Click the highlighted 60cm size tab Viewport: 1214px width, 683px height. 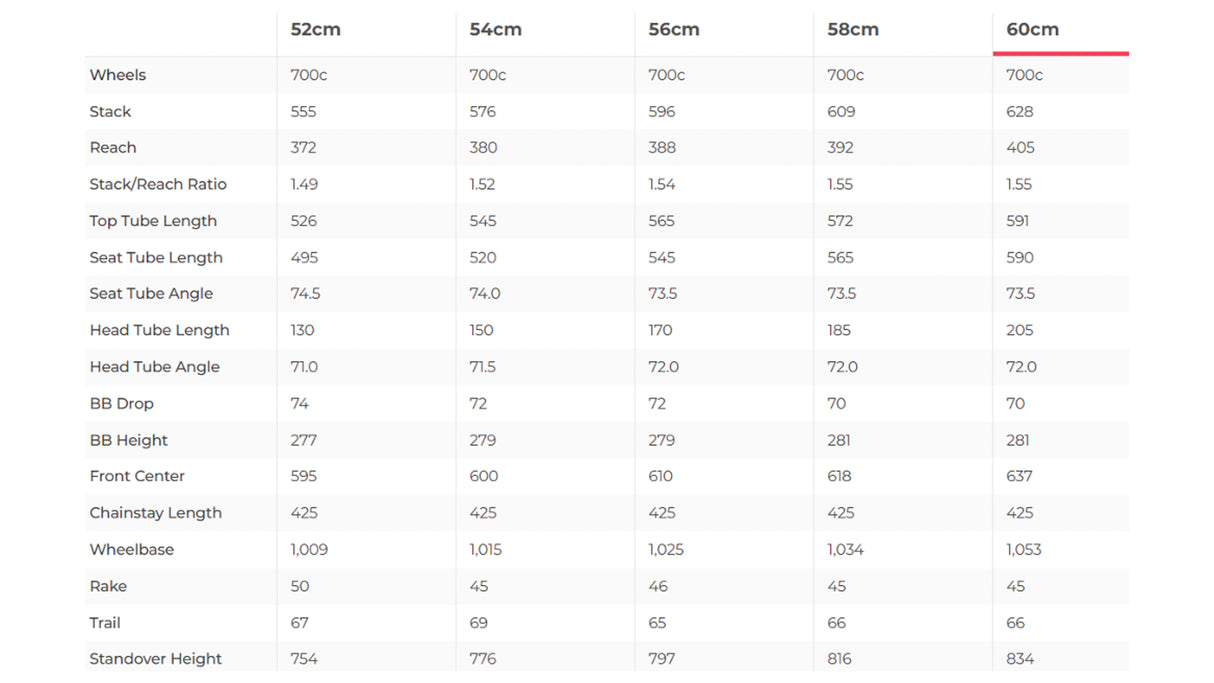tap(1032, 30)
